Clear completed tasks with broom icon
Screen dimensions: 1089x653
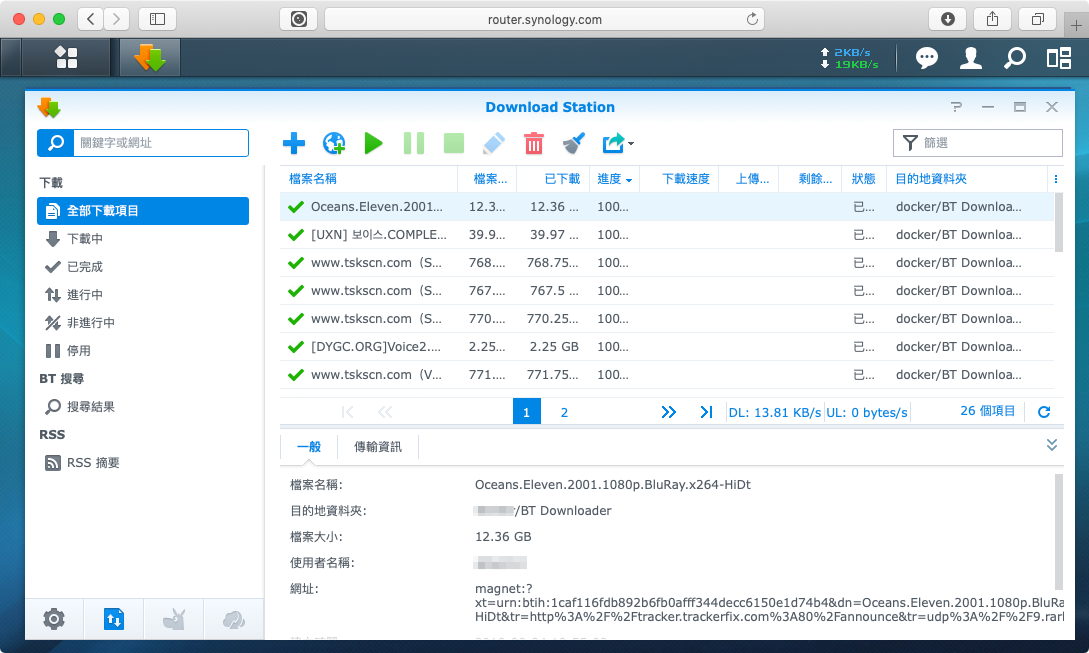pyautogui.click(x=574, y=143)
